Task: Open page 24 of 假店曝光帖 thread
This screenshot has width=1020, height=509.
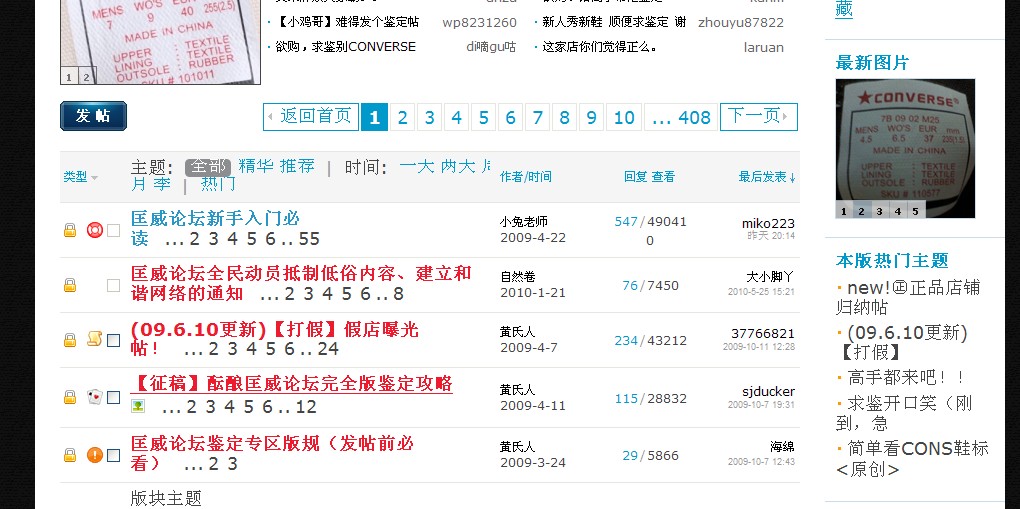Action: (x=329, y=349)
